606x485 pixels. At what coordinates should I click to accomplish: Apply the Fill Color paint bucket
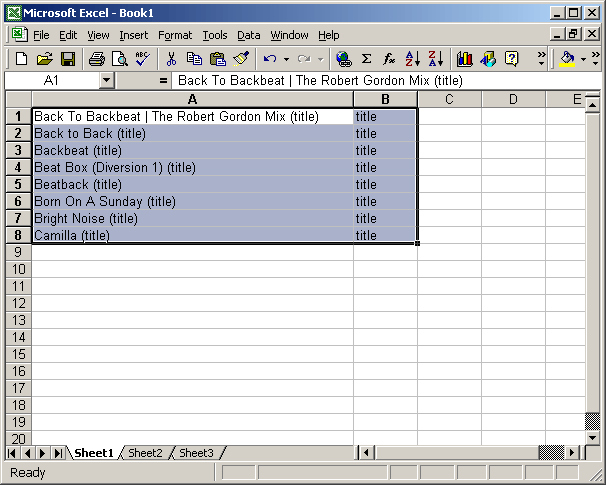[567, 59]
